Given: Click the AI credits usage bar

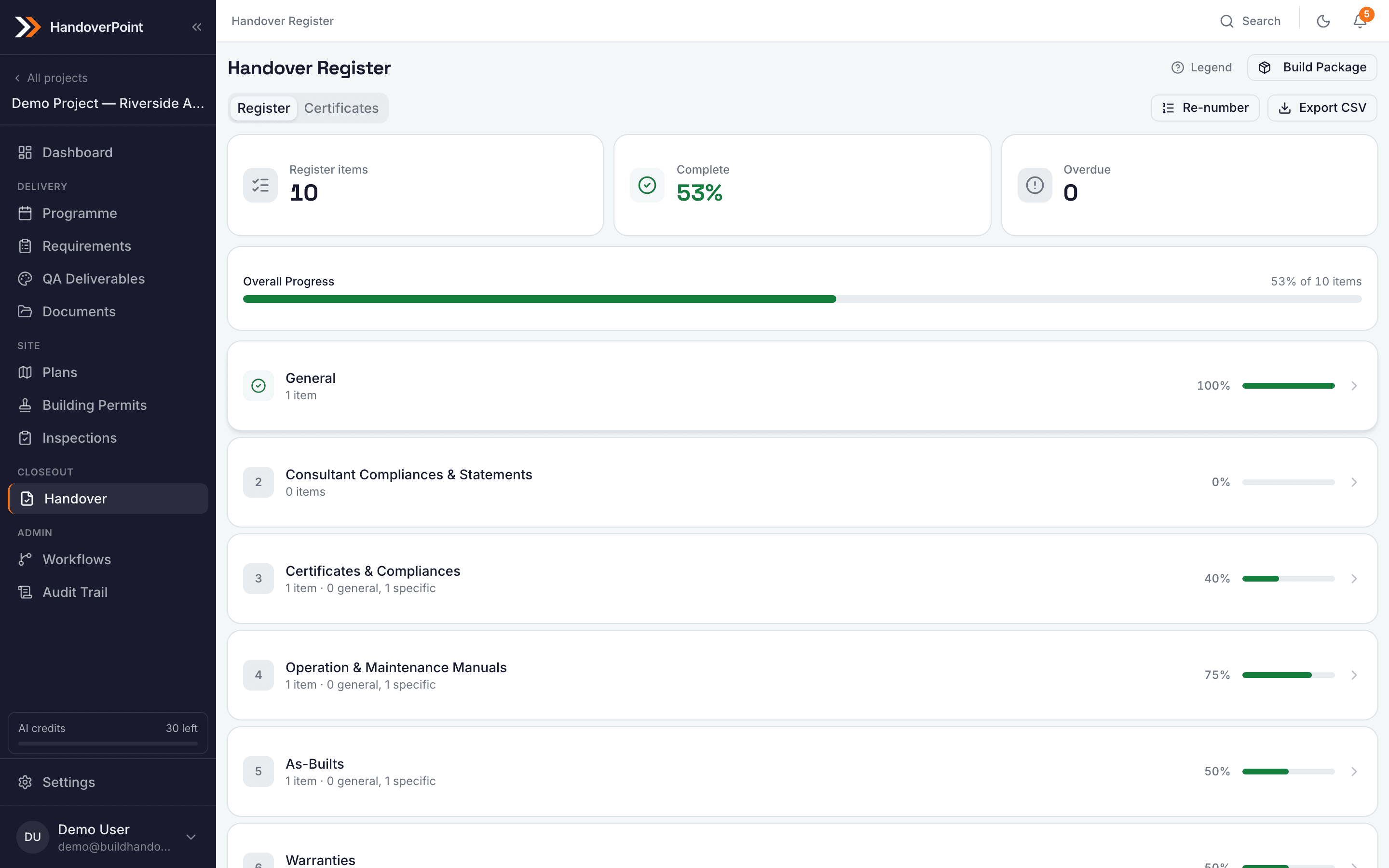Looking at the screenshot, I should (108, 744).
